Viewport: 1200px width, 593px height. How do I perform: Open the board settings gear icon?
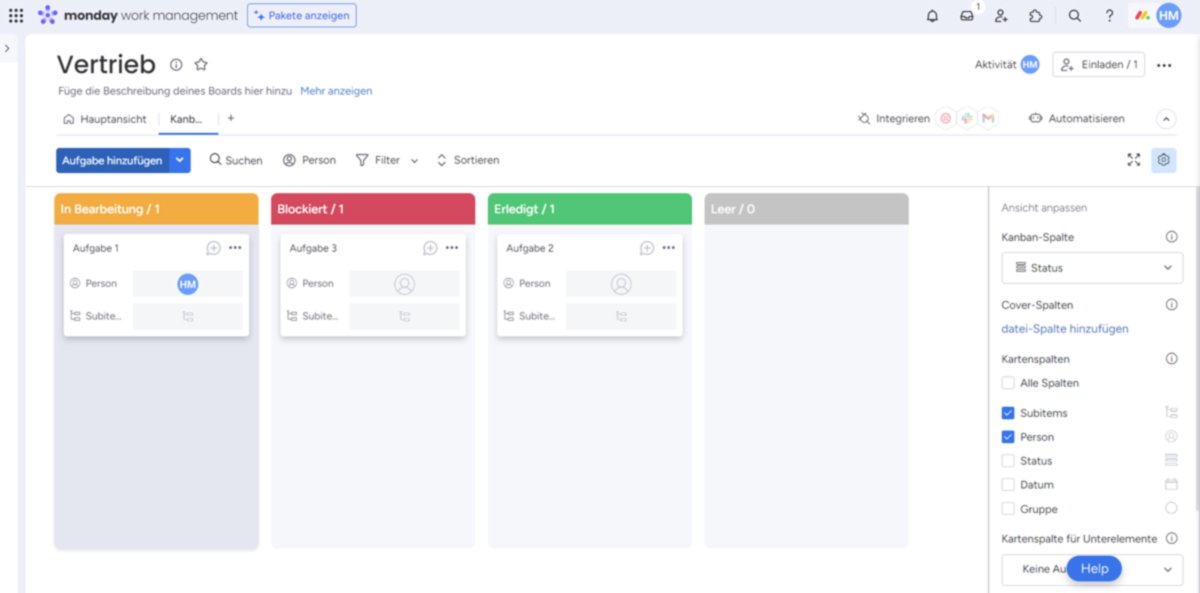pyautogui.click(x=1163, y=159)
